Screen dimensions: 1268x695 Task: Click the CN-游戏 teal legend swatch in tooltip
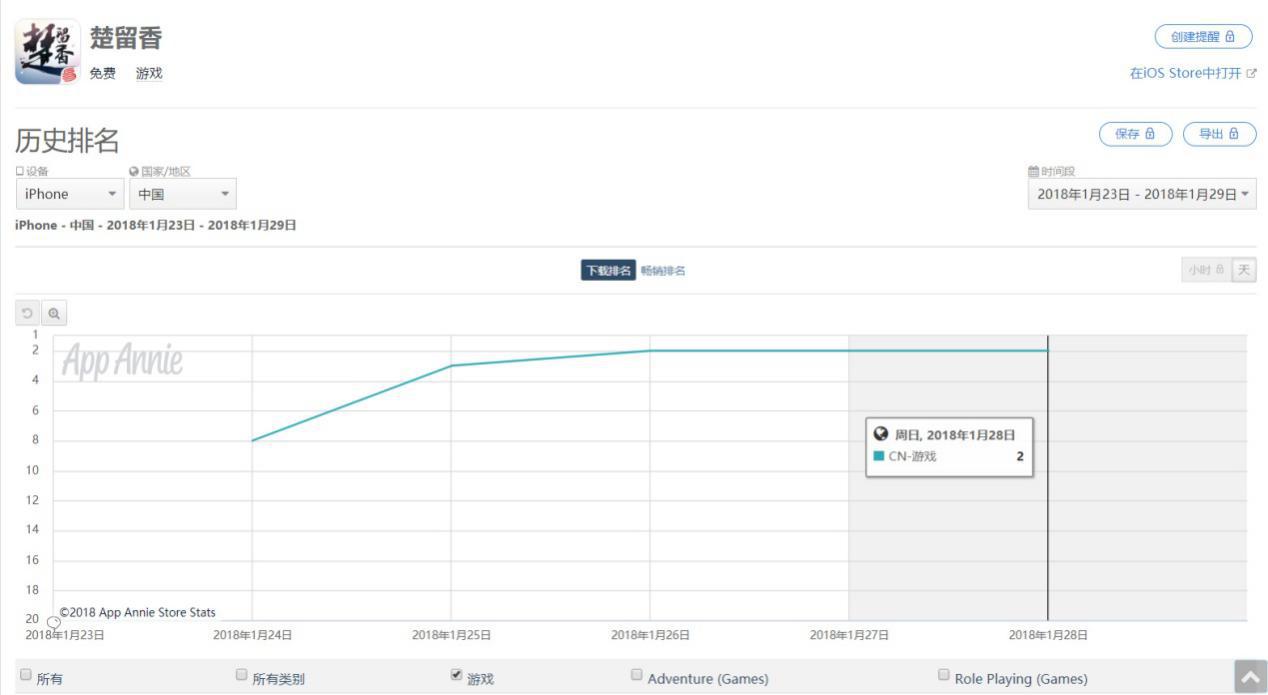point(879,456)
